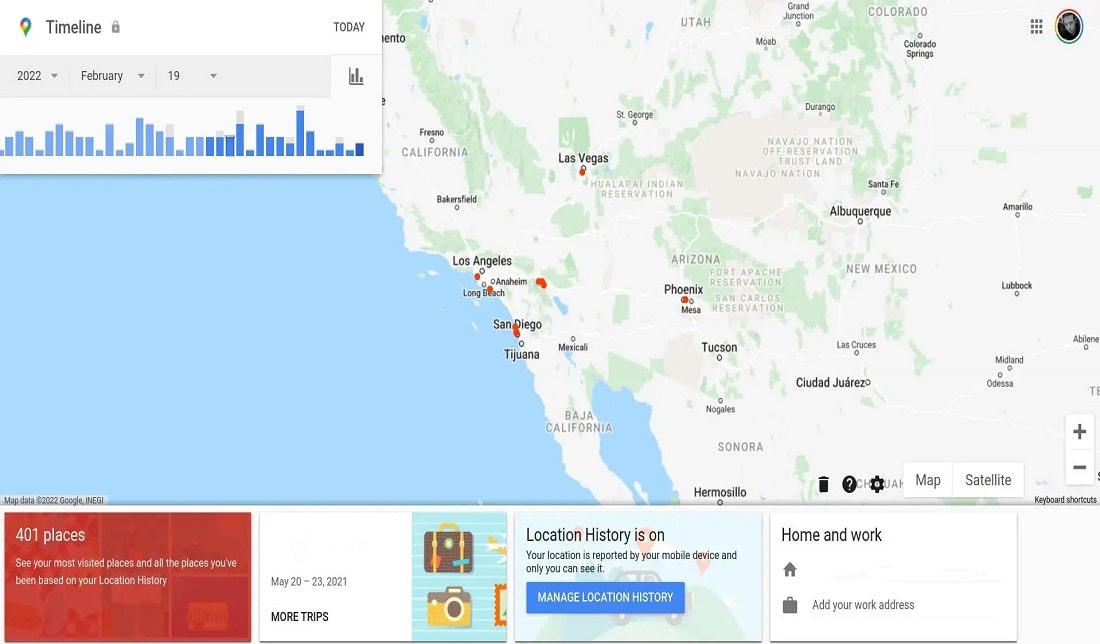Viewport: 1100px width, 644px height.
Task: Open the February month dropdown
Action: point(112,76)
